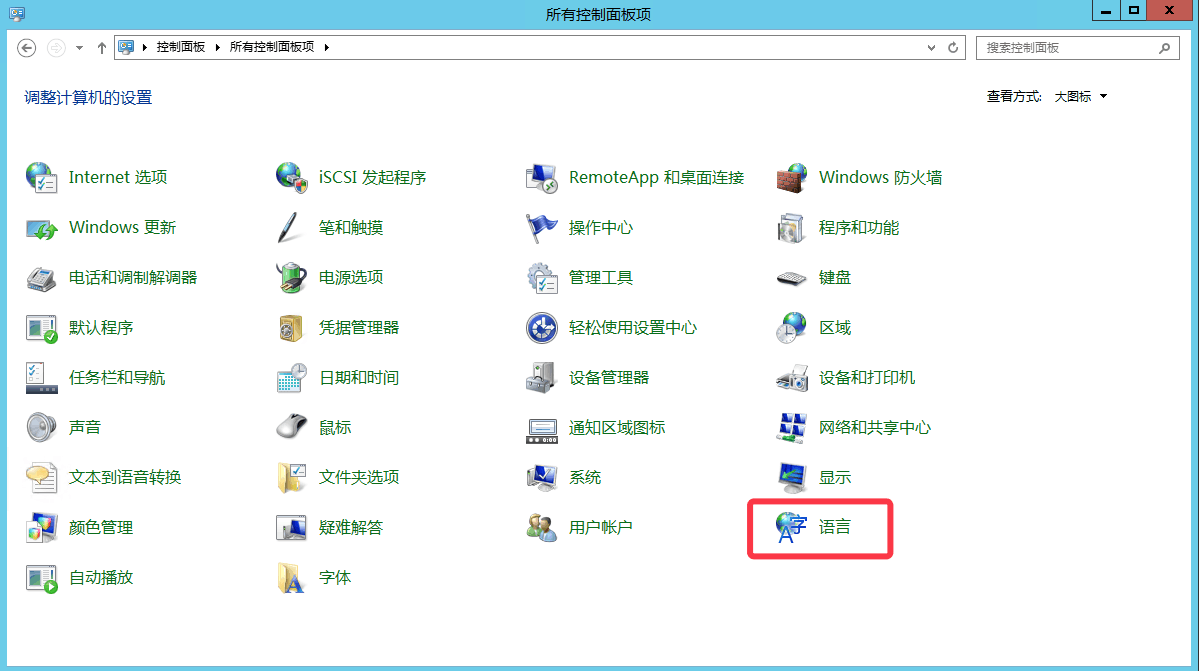Image resolution: width=1199 pixels, height=671 pixels.
Task: Click the 网络和共享中心 text link
Action: 875,427
